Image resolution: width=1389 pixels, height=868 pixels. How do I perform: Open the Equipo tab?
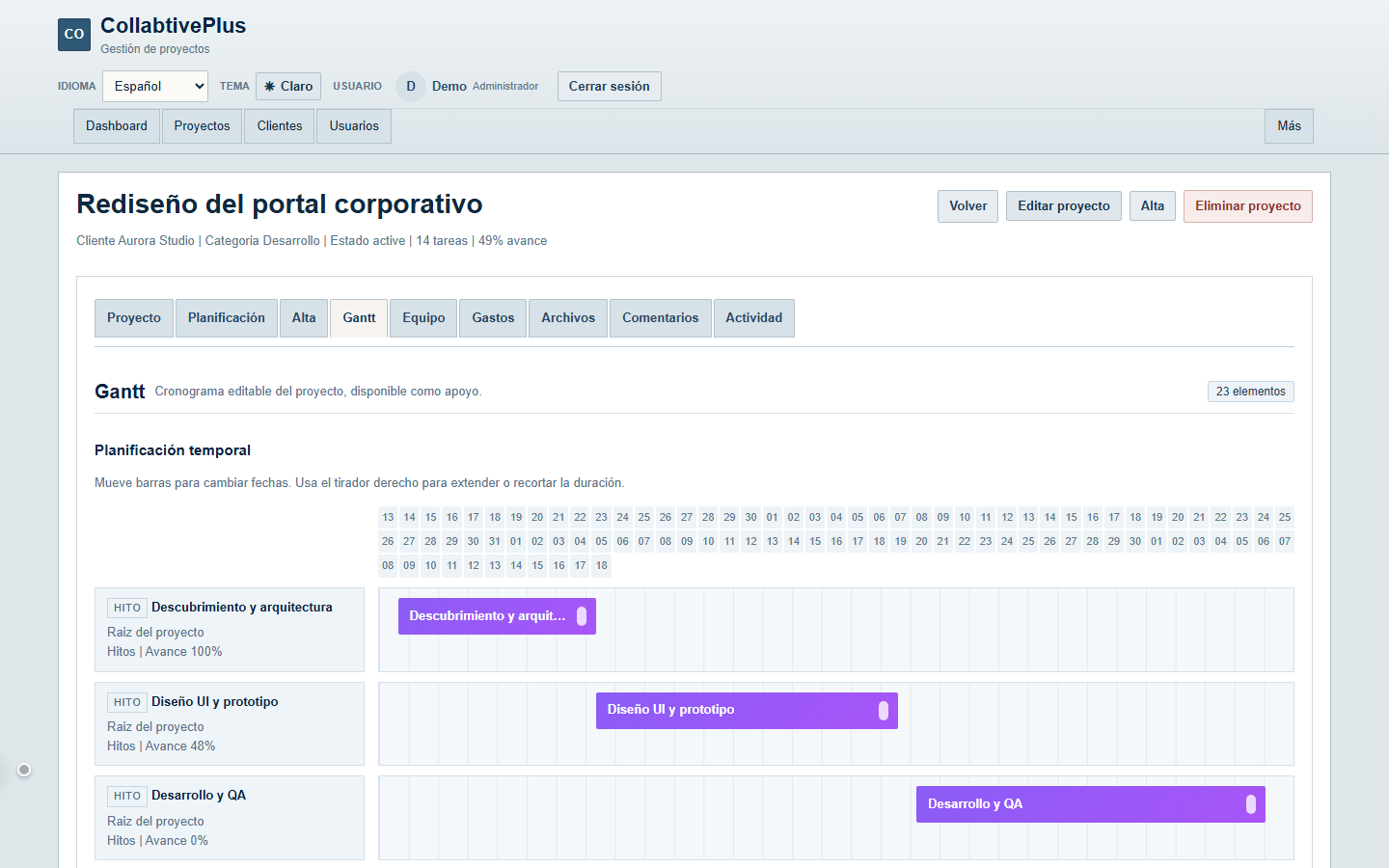tap(423, 318)
